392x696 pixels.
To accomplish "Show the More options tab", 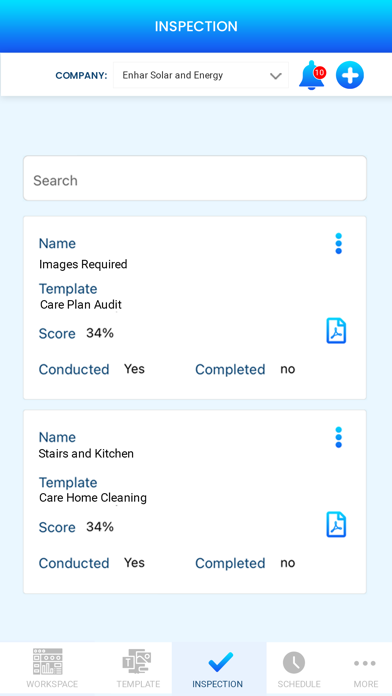I will 365,668.
